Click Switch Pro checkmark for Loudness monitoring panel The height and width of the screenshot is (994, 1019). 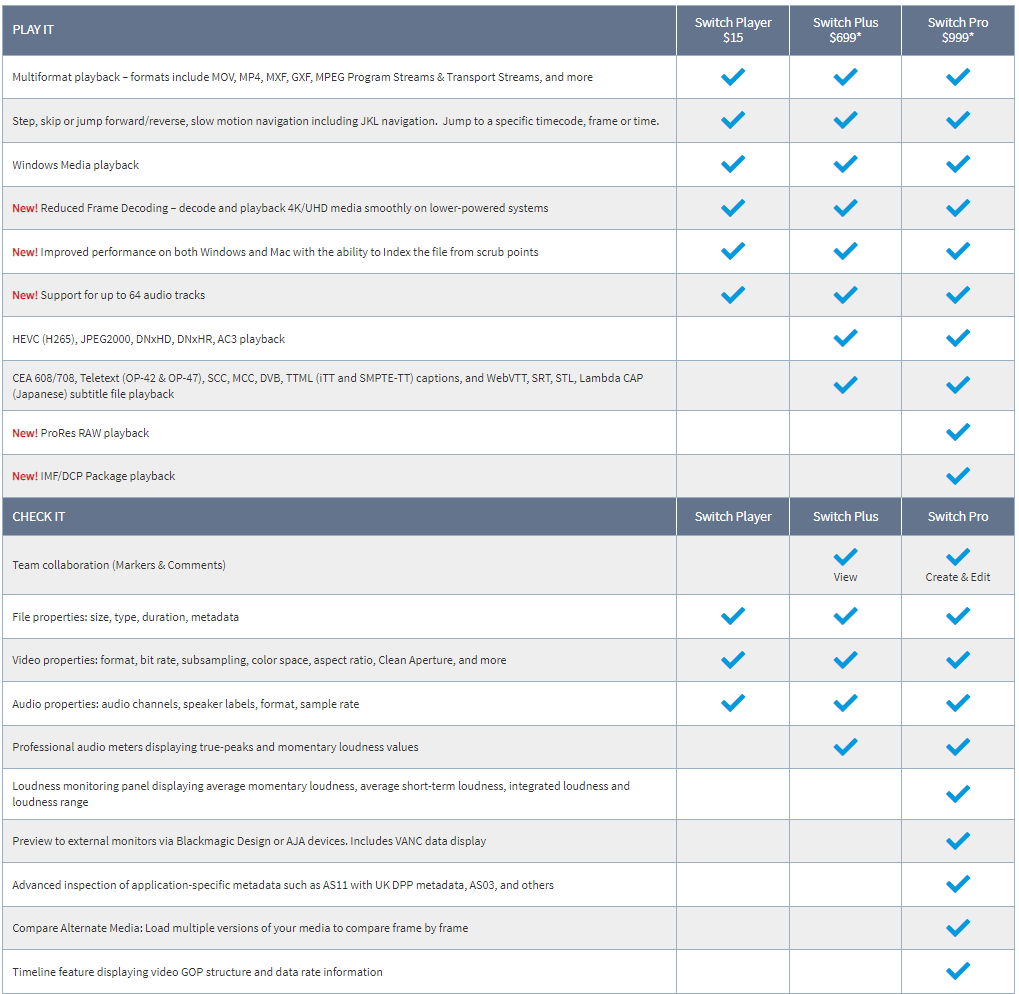957,794
